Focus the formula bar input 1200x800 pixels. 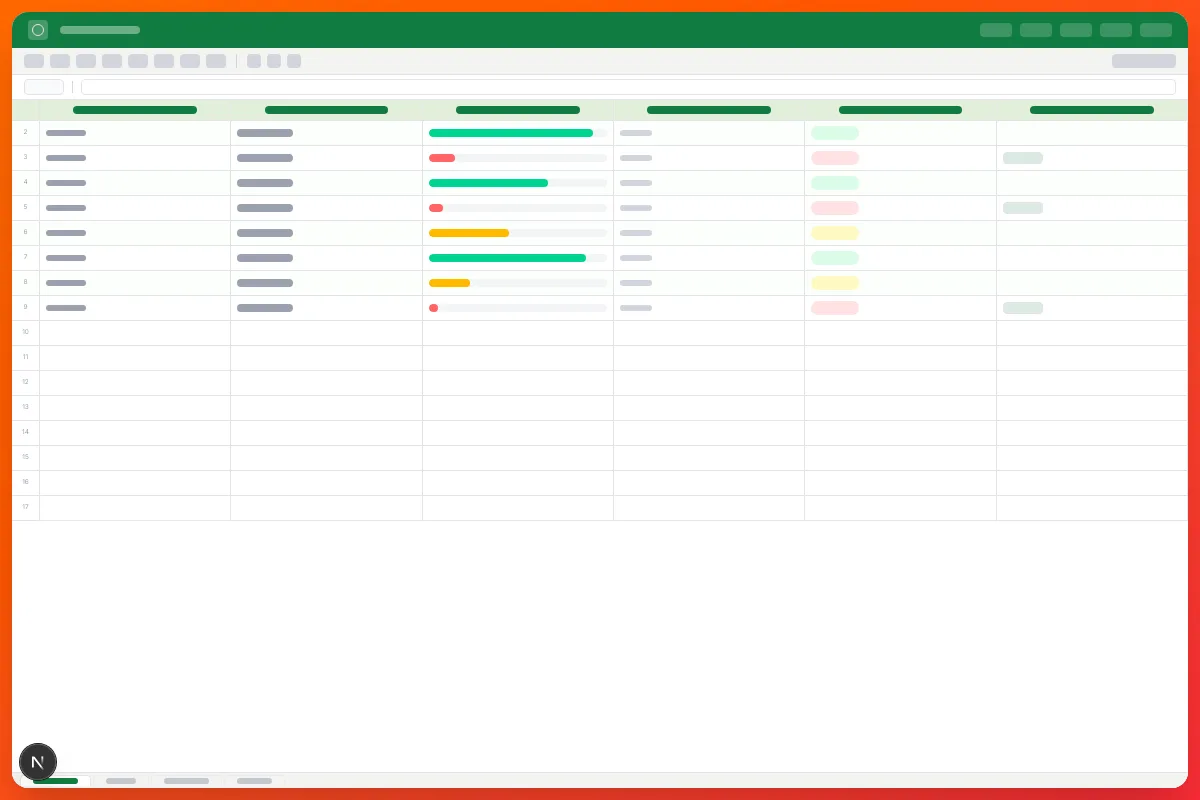click(x=628, y=87)
